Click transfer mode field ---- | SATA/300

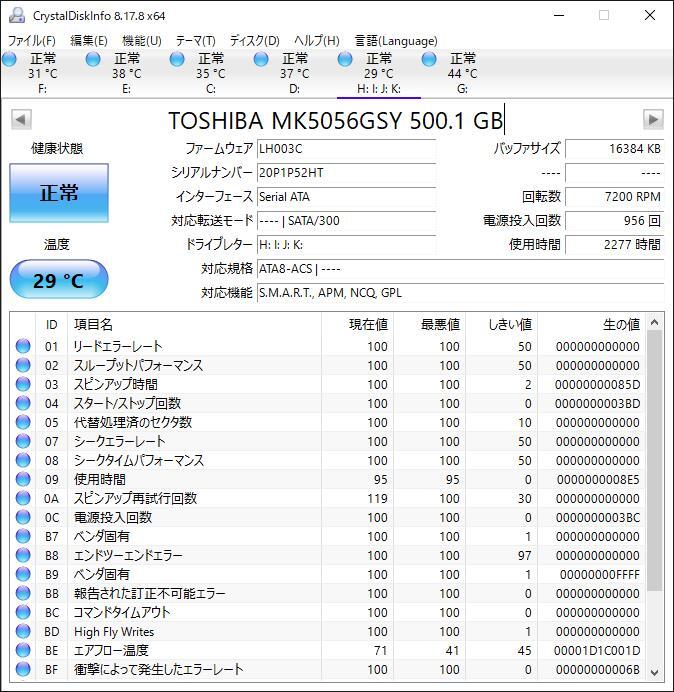pos(346,220)
